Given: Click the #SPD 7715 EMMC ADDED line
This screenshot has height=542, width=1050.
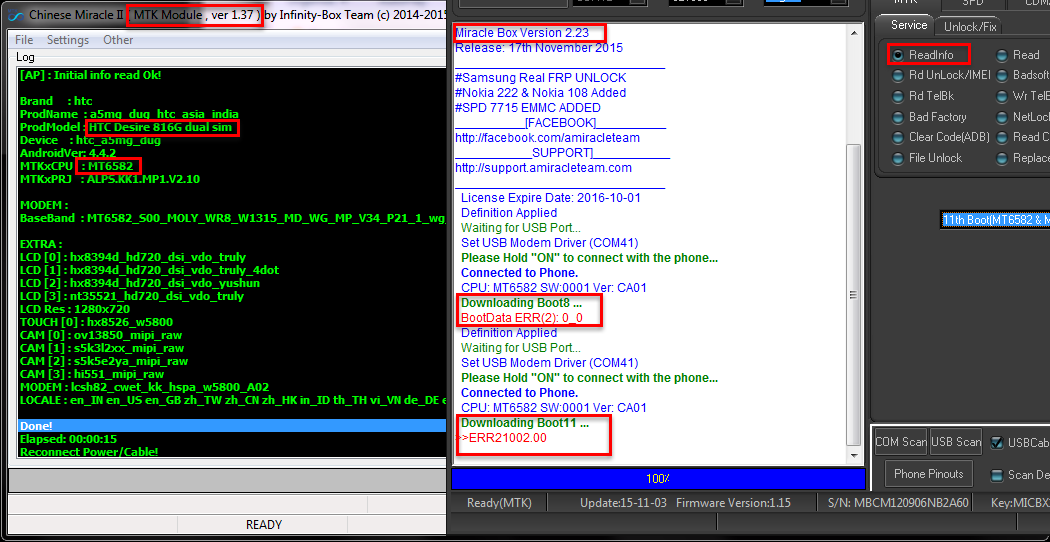Looking at the screenshot, I should pyautogui.click(x=528, y=108).
